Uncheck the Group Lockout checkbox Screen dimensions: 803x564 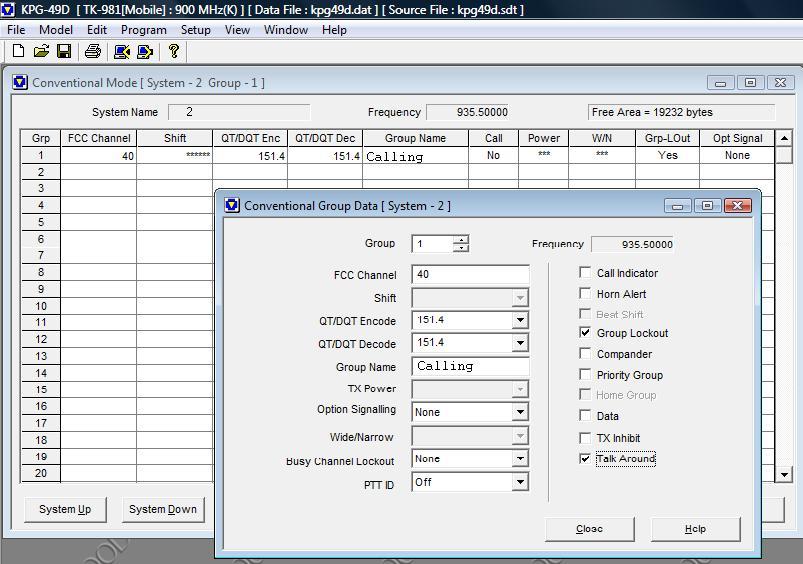click(x=585, y=332)
